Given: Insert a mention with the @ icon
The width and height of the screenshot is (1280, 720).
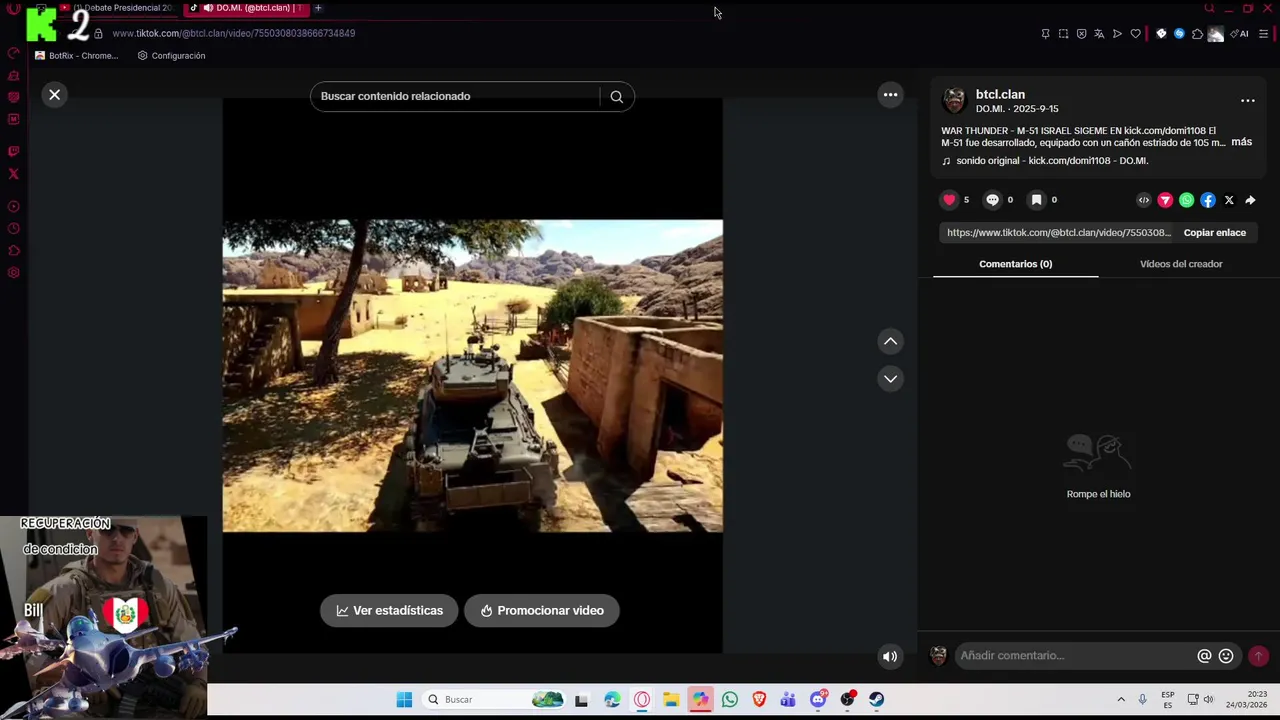Looking at the screenshot, I should click(x=1204, y=656).
